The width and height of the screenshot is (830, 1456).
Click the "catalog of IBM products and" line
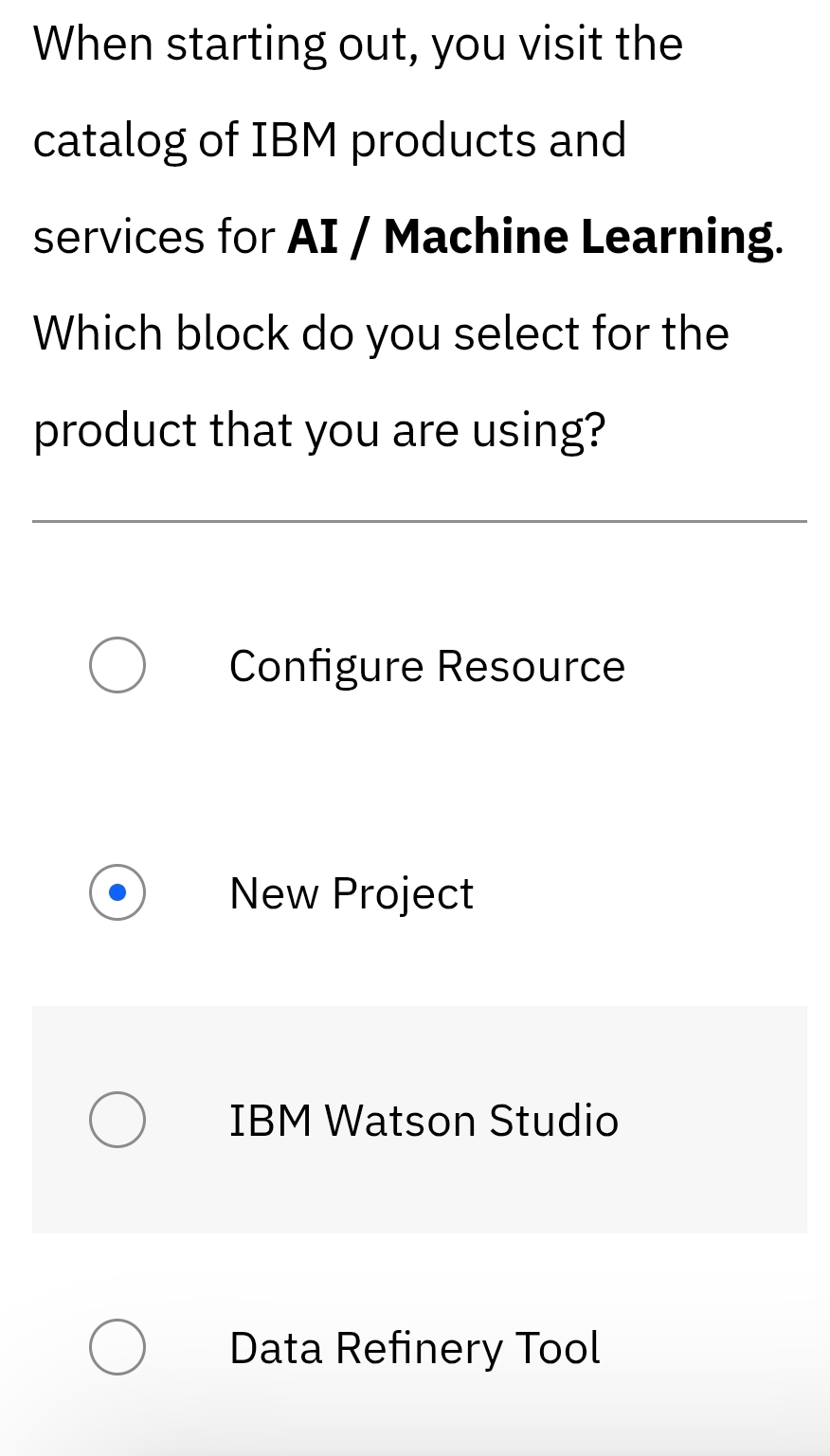click(x=329, y=141)
